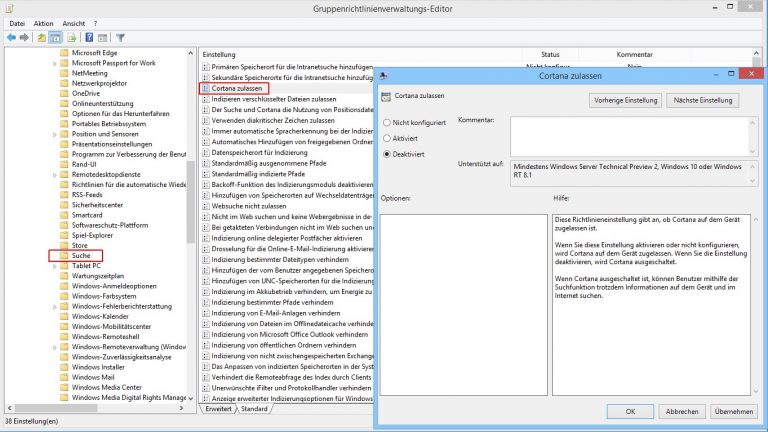Select the Nicht konfiguriert radio button
768x432 pixels.
point(387,122)
